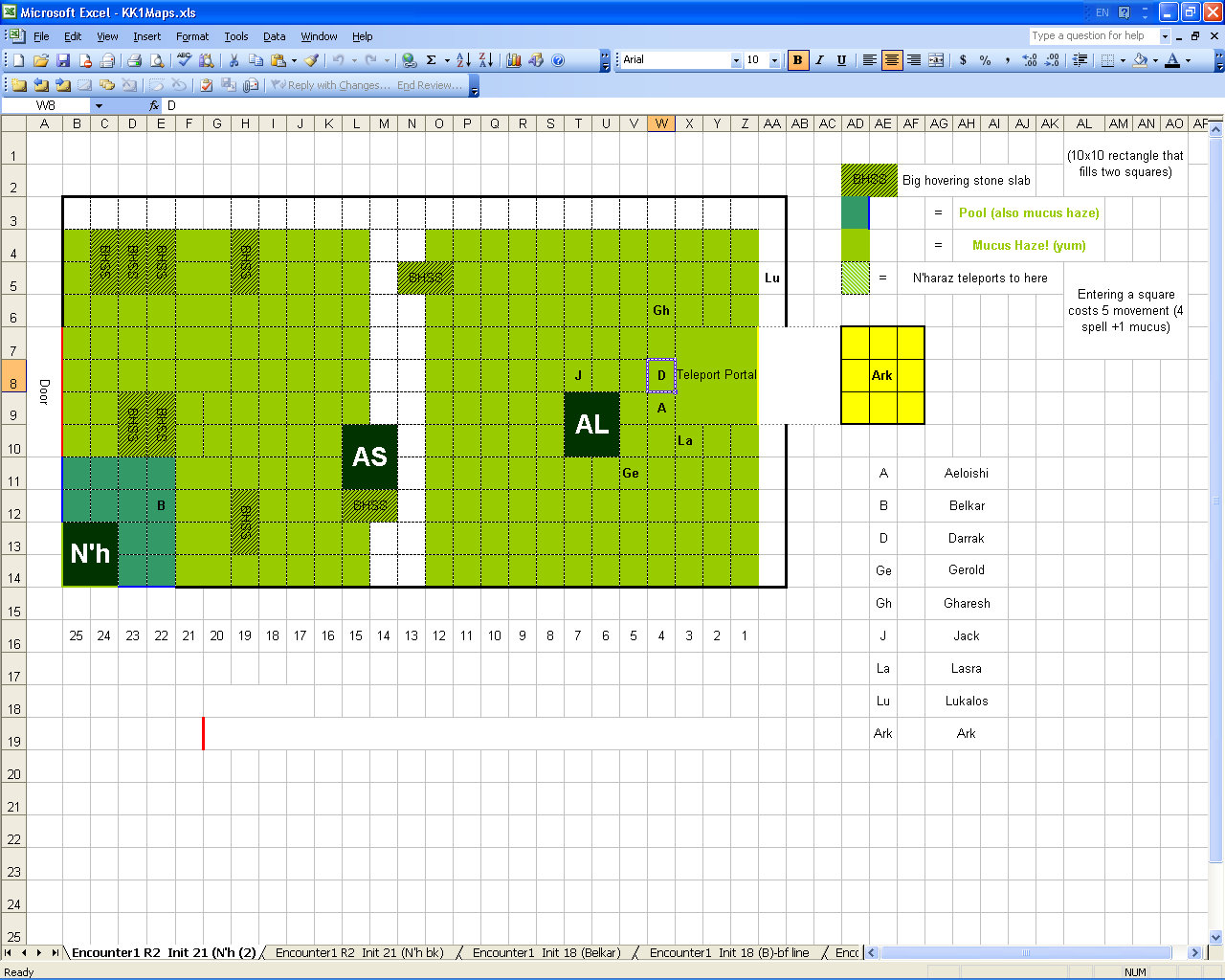Activate the Format Painter brush
Screen dimensions: 1225x980
311,60
